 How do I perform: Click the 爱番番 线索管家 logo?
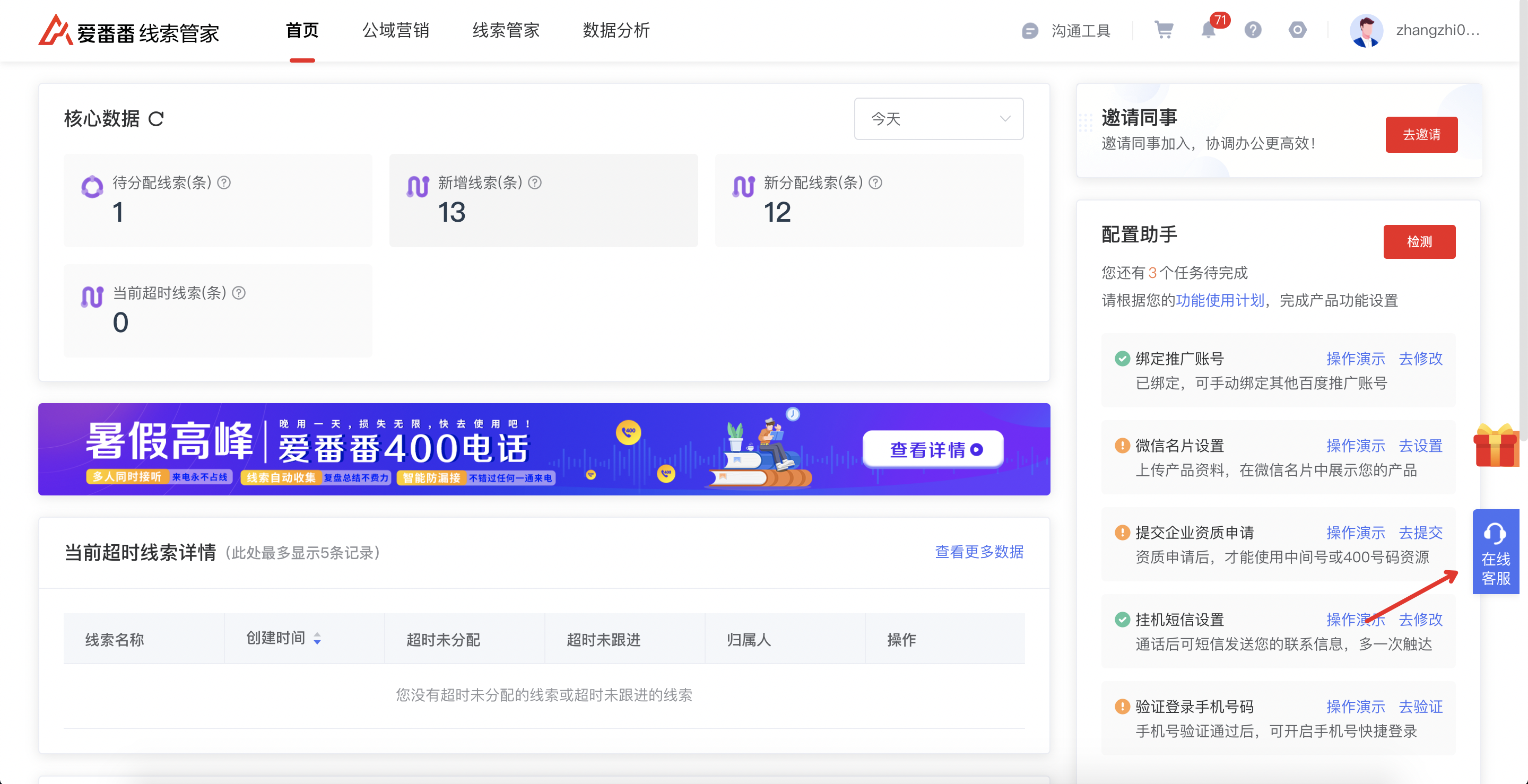129,31
